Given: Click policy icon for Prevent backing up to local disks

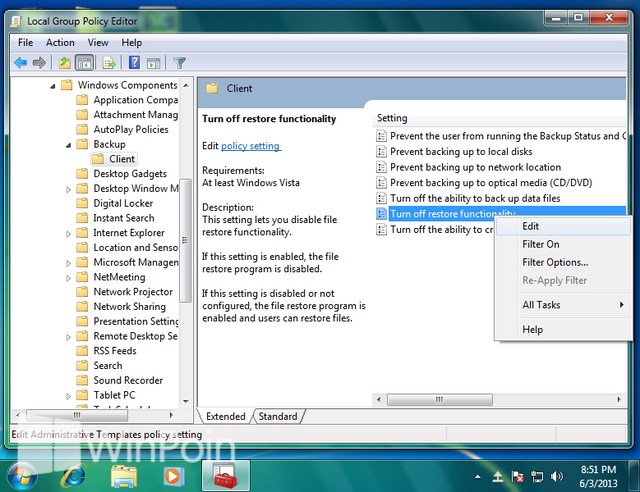Looking at the screenshot, I should pos(381,151).
